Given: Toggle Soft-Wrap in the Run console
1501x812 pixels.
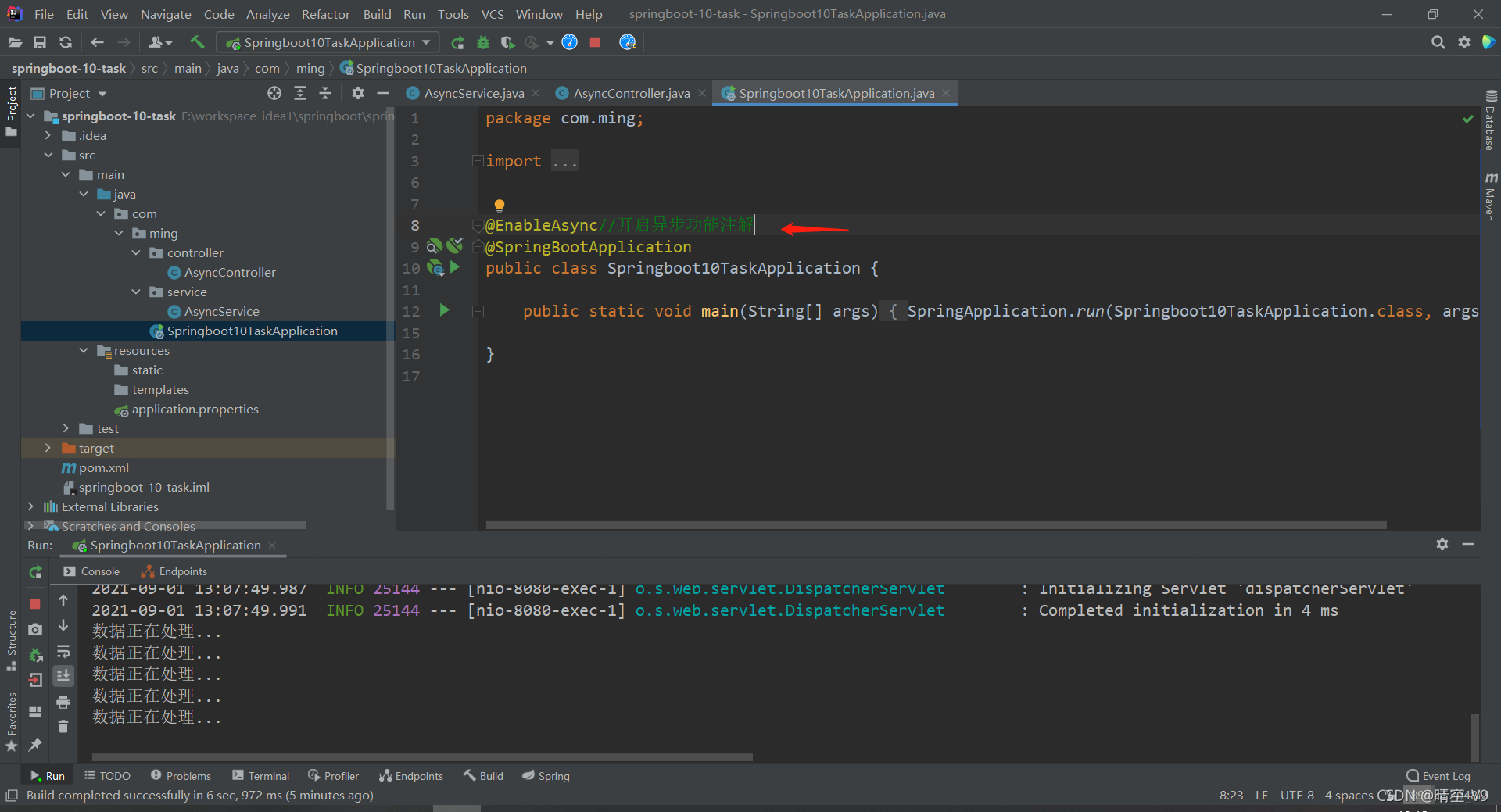Looking at the screenshot, I should click(x=63, y=651).
